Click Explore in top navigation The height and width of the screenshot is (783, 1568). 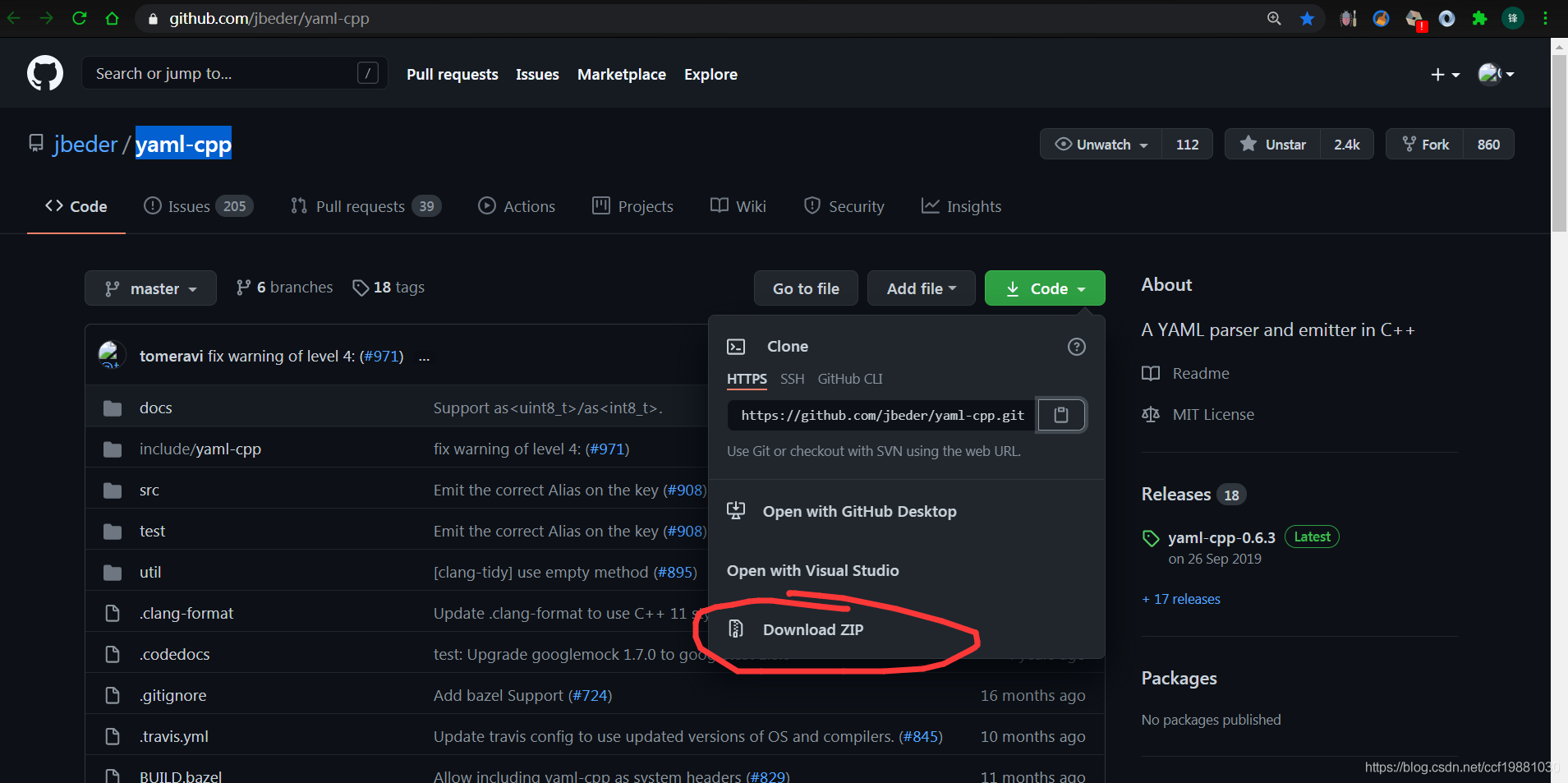(710, 75)
